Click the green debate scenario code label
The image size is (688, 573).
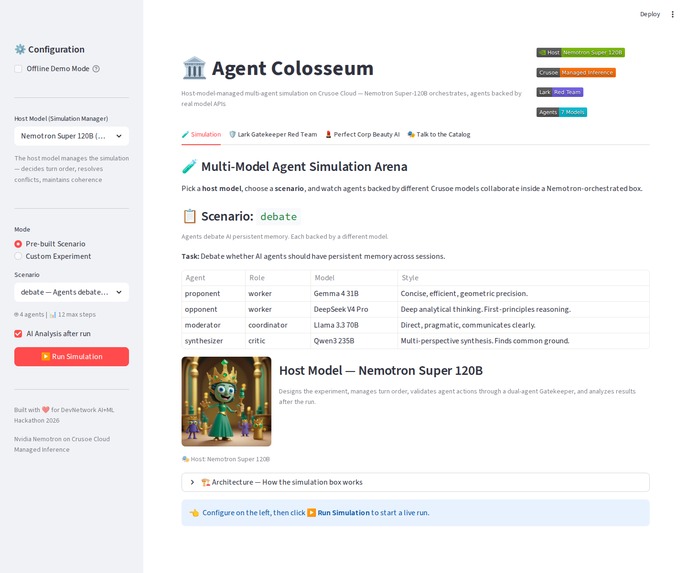pos(279,217)
